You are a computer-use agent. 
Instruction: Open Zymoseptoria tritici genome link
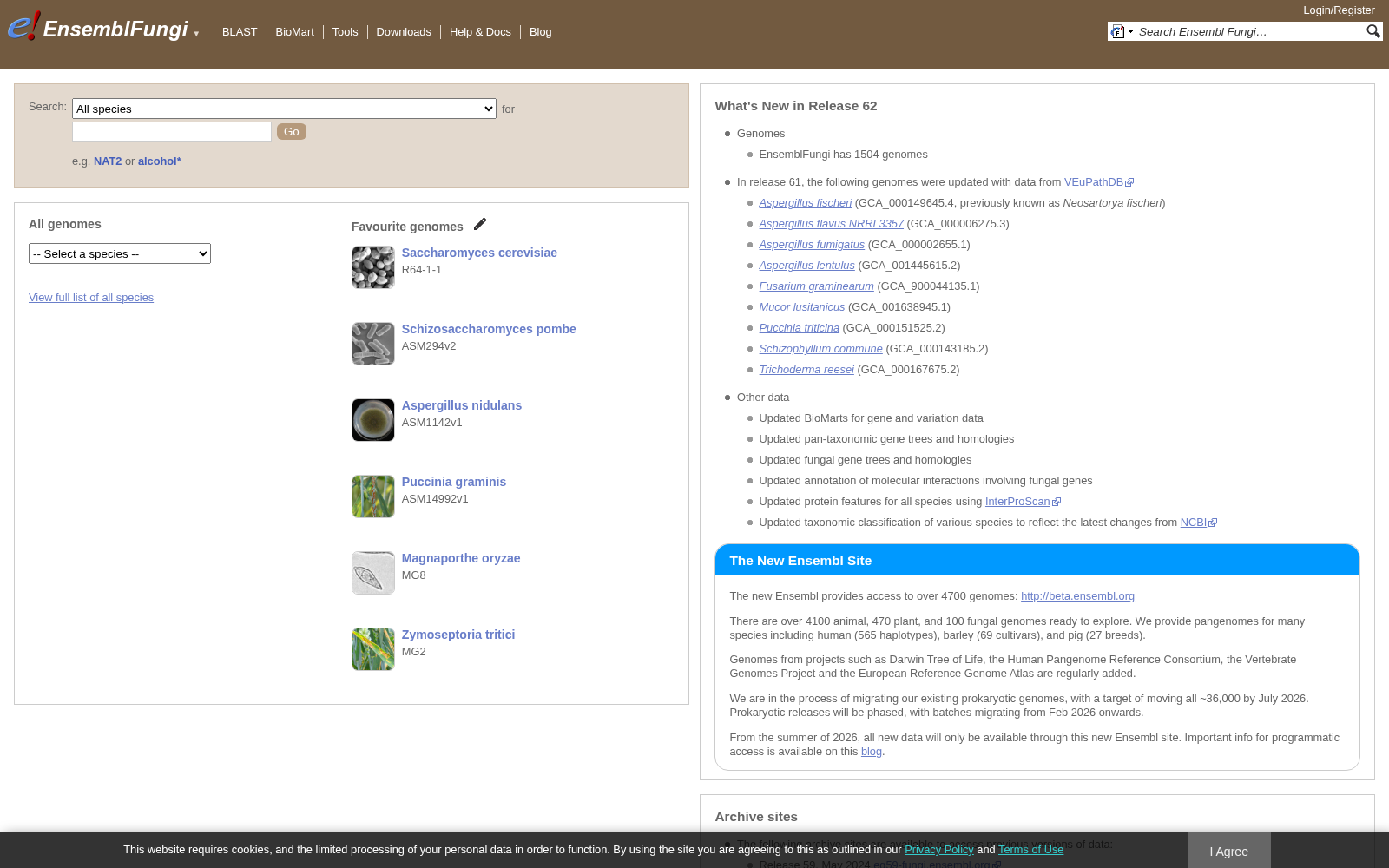tap(458, 635)
